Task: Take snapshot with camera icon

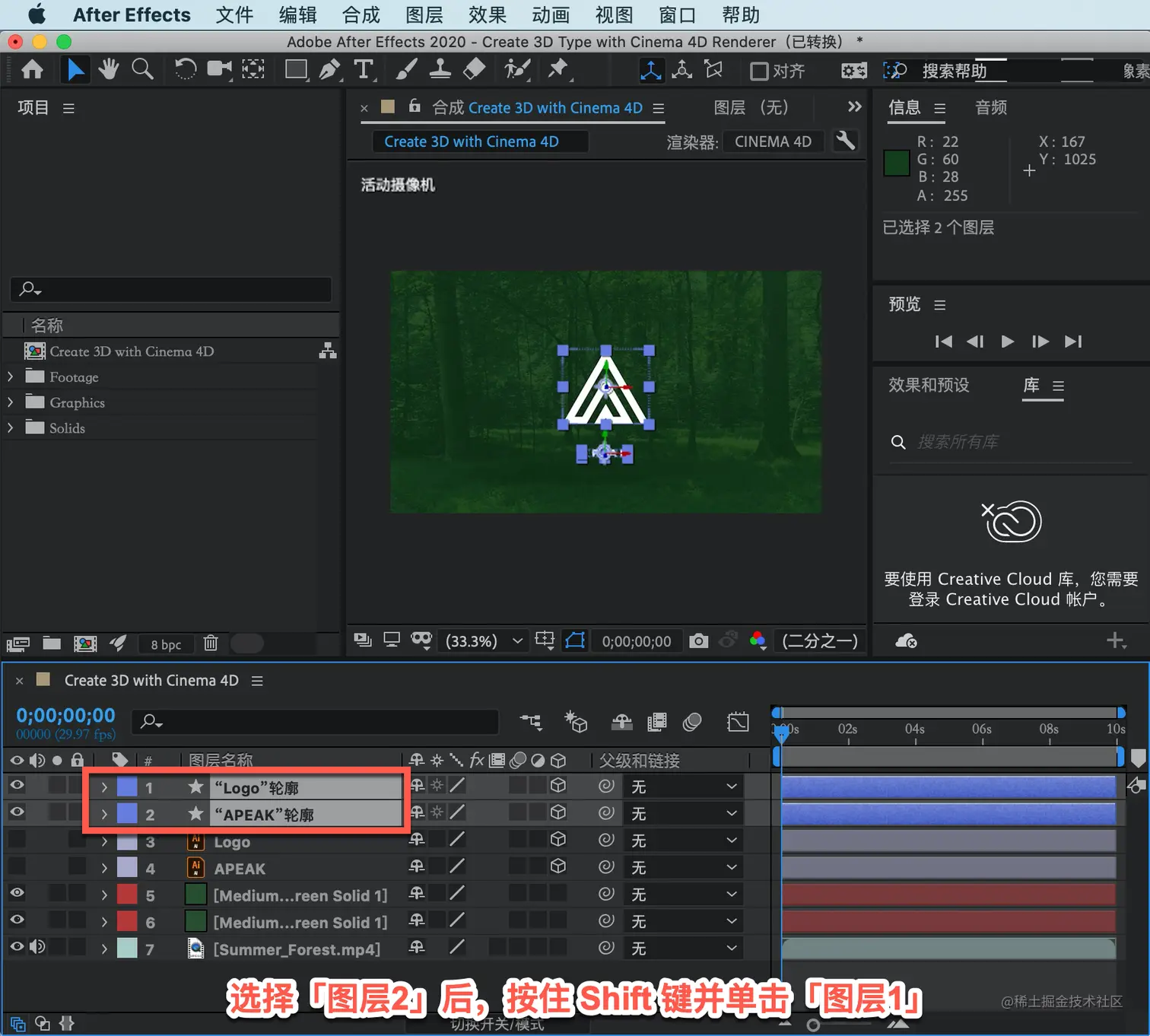Action: 698,641
